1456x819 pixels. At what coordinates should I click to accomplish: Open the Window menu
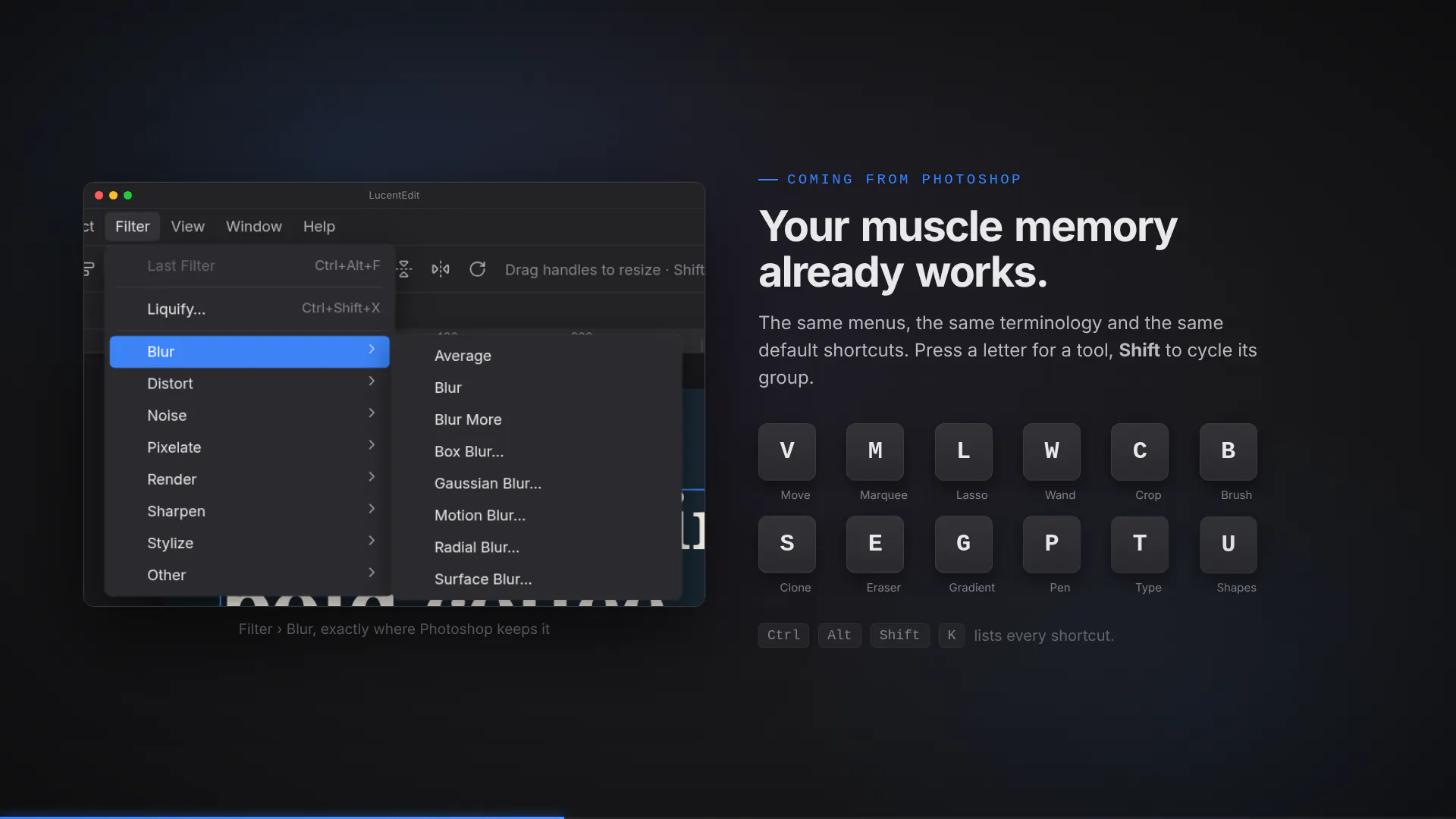click(x=254, y=227)
